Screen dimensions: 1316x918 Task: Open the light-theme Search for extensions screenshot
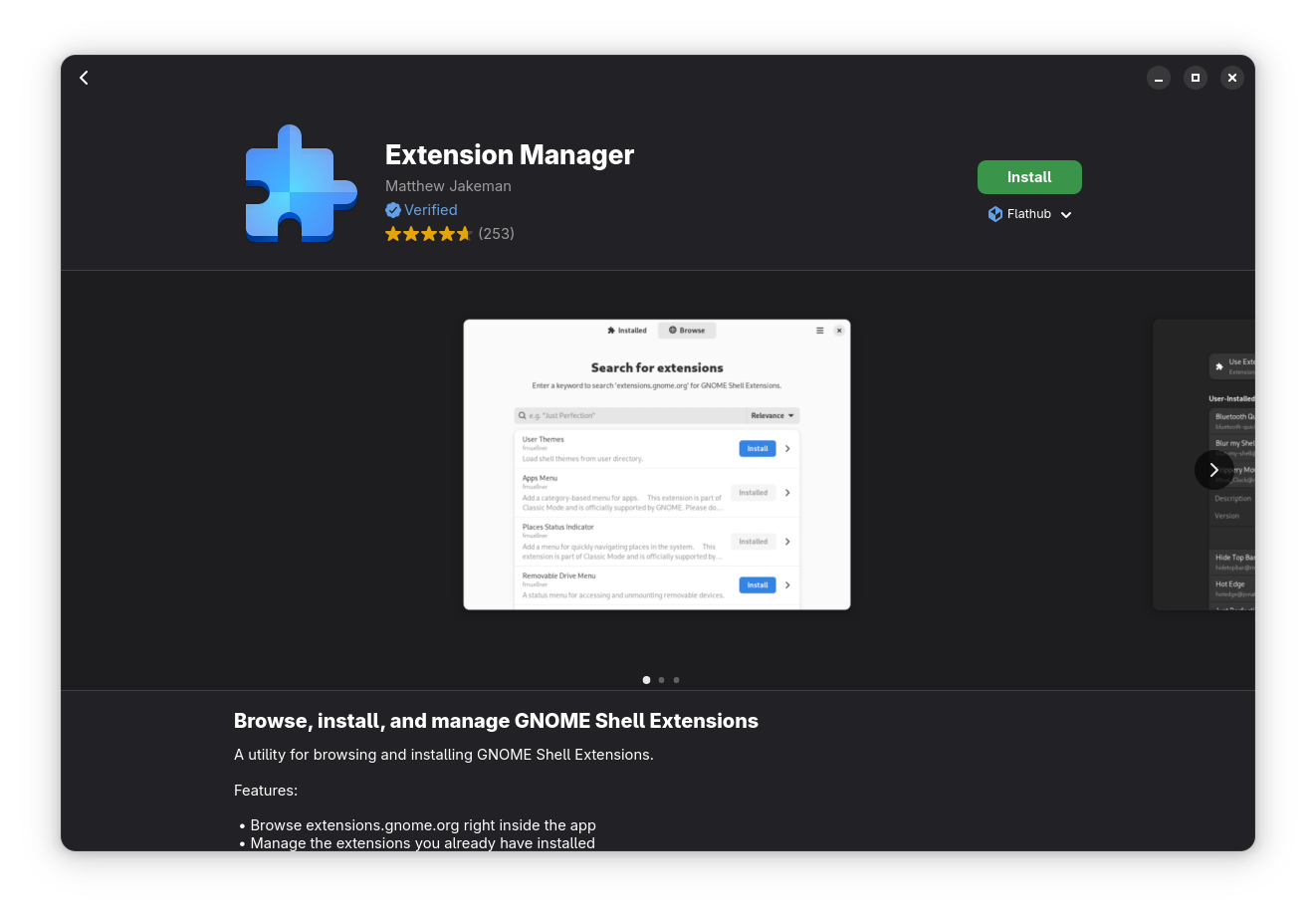[656, 464]
